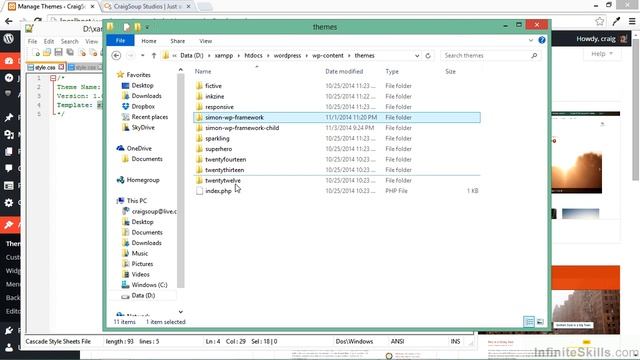Image resolution: width=640 pixels, height=360 pixels.
Task: Select the index.php file
Action: pyautogui.click(x=218, y=191)
